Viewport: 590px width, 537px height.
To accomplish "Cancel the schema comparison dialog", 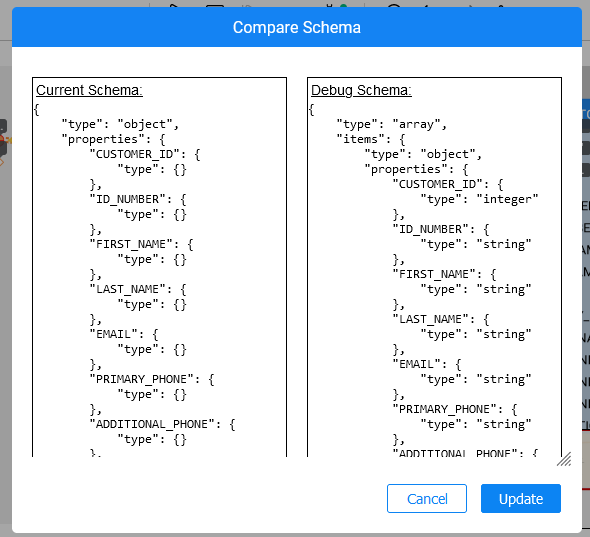I will click(427, 499).
